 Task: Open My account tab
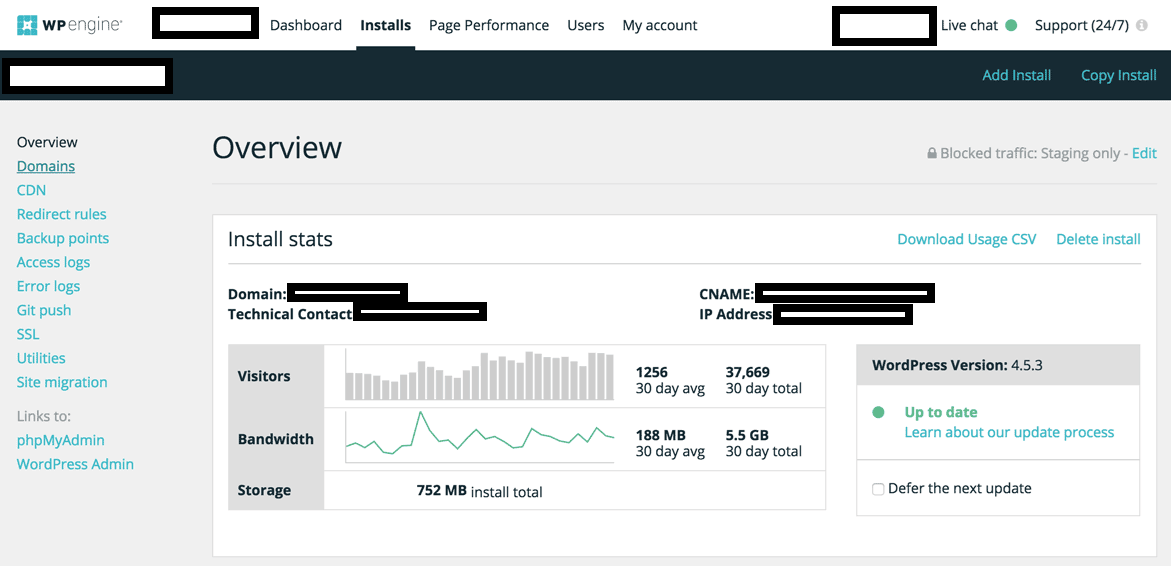[x=659, y=25]
